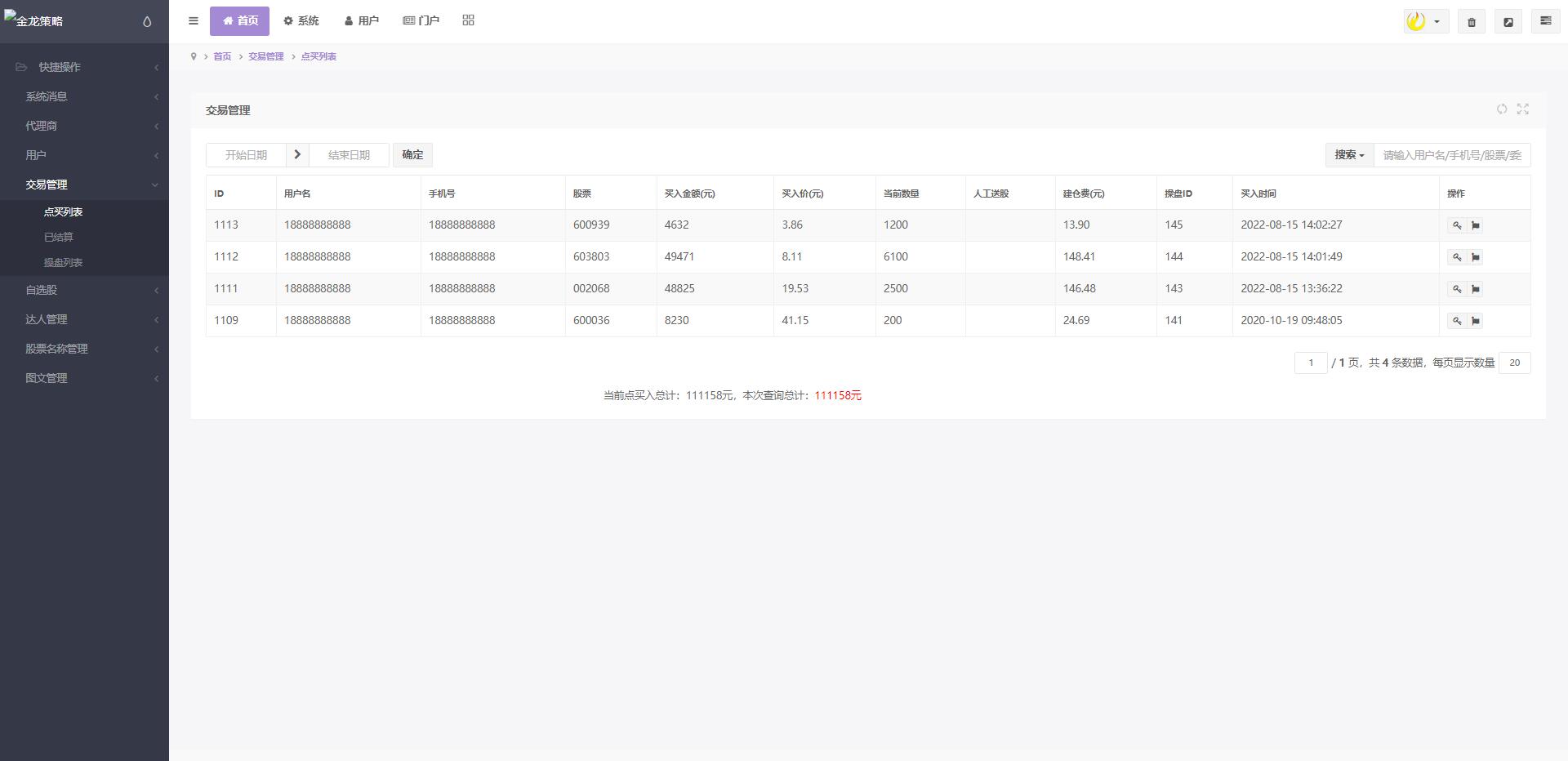This screenshot has height=761, width=1568.
Task: Click the 开始日期 date field
Action: (246, 155)
